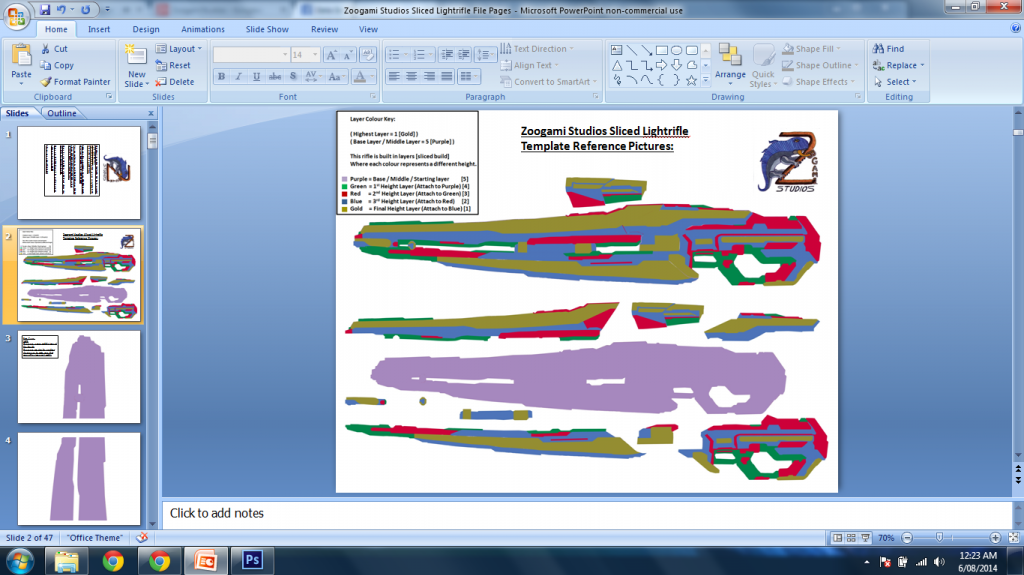Reset the slide layout
The image size is (1024, 575).
click(174, 65)
